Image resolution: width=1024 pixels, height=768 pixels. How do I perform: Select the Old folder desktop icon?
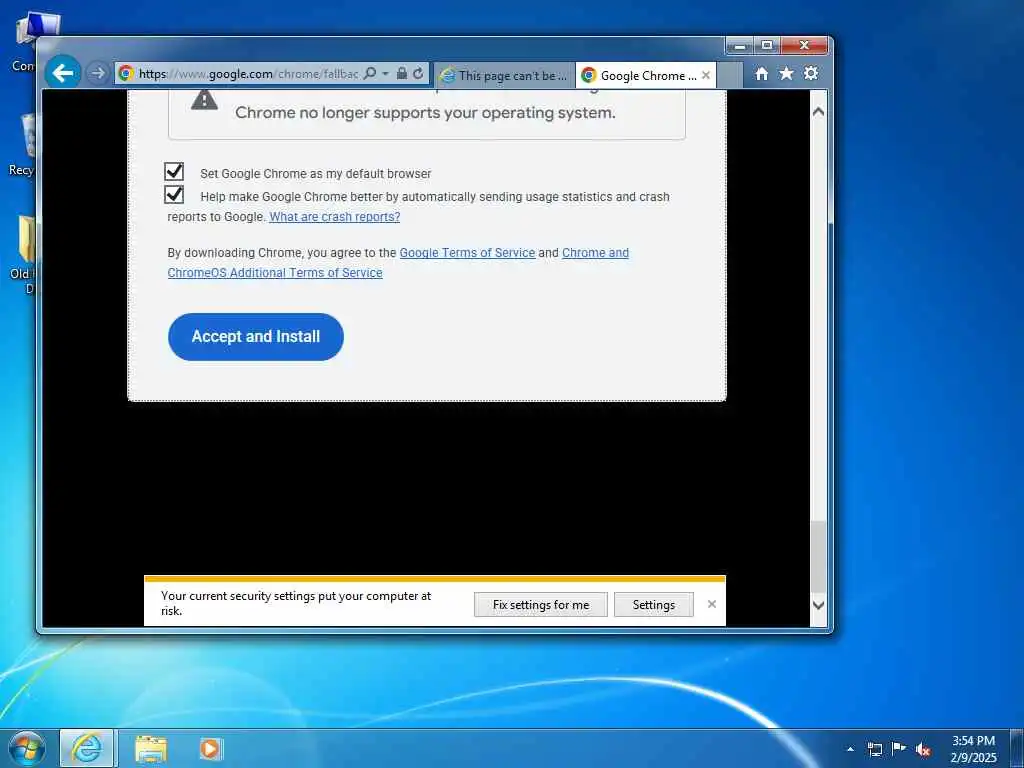[23, 255]
